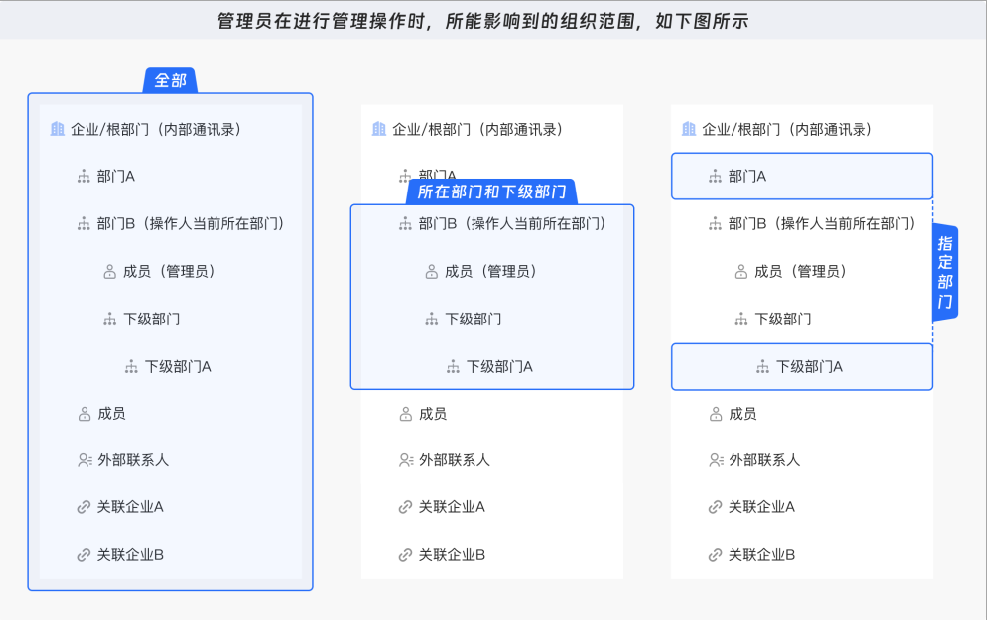Click 外部联系人 text in the 全部 panel
This screenshot has width=988, height=620.
[133, 460]
